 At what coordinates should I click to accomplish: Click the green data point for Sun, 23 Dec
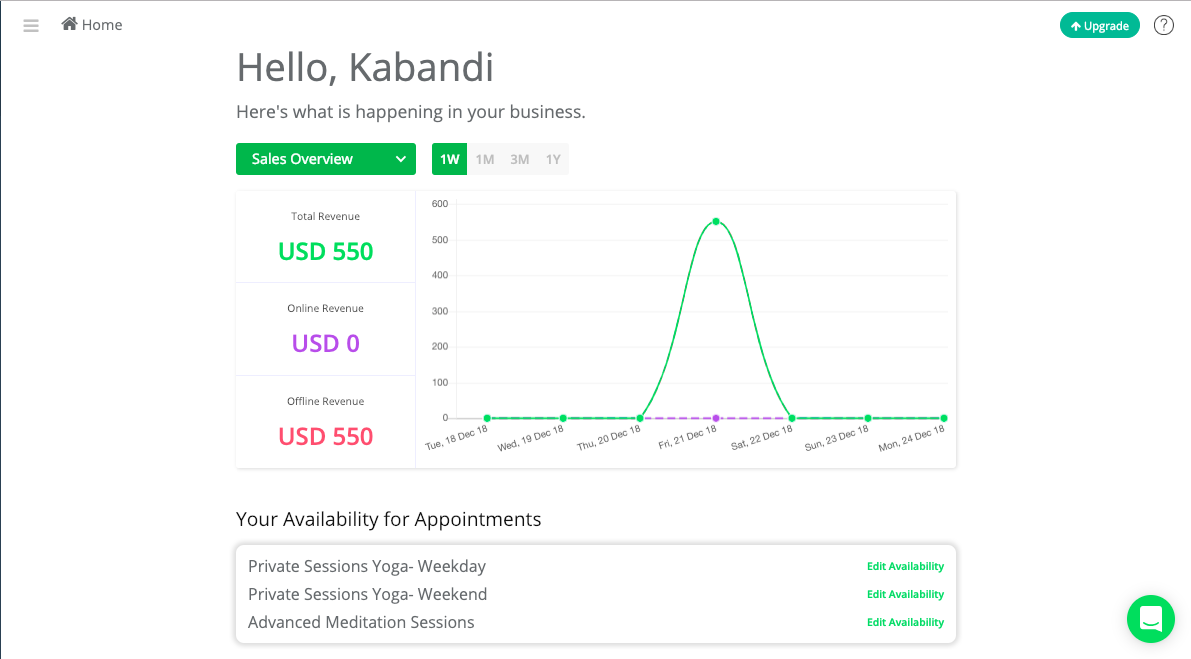(x=867, y=418)
